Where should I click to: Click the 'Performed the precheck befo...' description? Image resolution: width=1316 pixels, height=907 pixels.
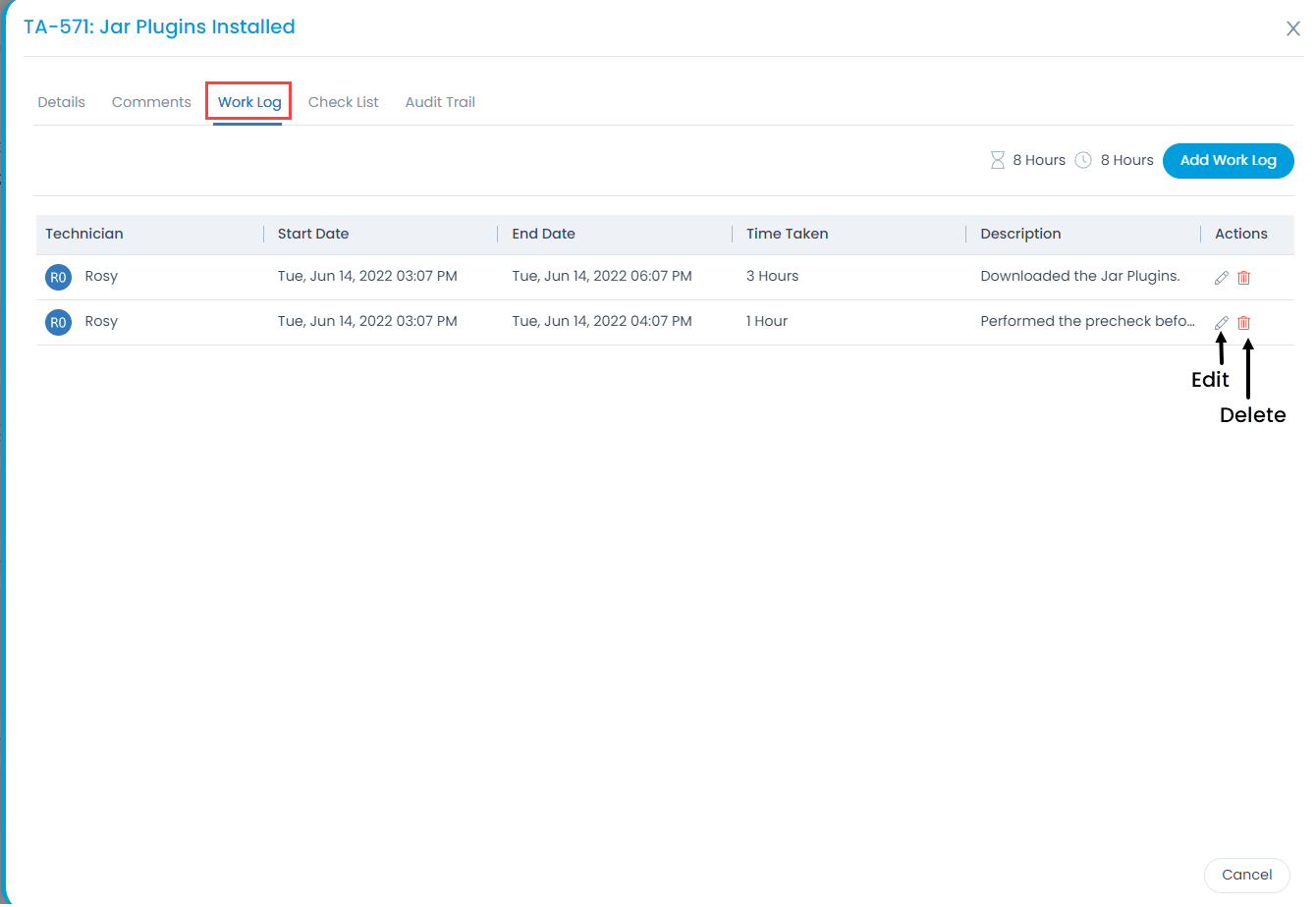(1087, 321)
